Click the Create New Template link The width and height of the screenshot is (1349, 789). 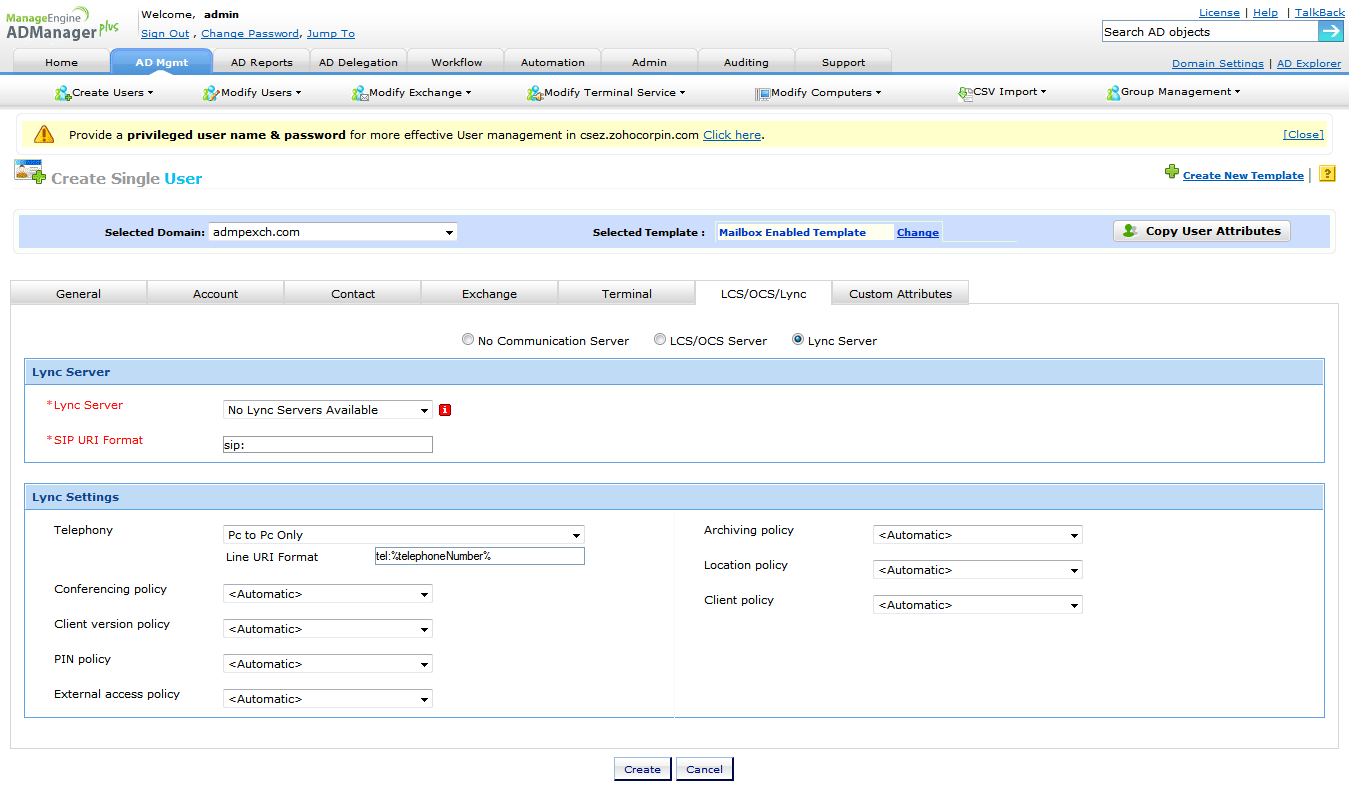(x=1243, y=175)
